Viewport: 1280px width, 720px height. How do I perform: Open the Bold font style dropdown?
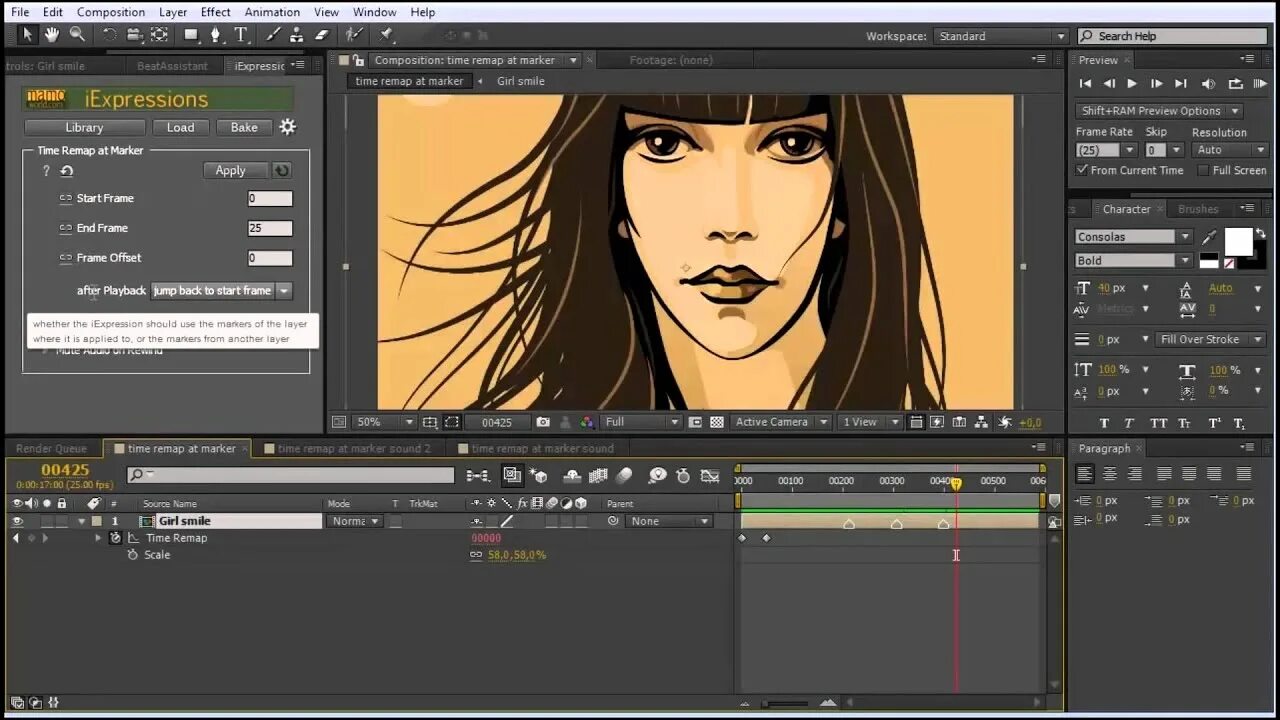pos(1134,261)
